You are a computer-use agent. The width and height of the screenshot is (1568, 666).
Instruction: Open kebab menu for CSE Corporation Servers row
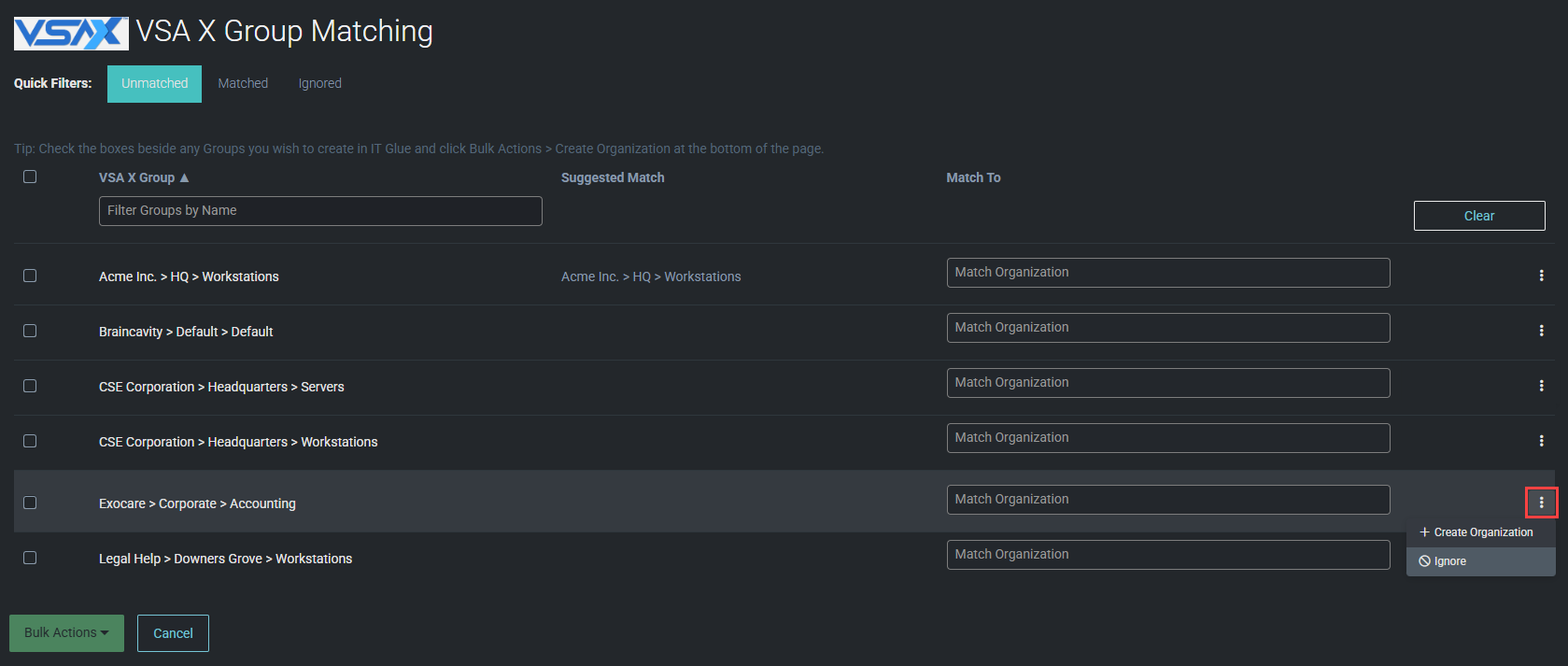(1541, 386)
